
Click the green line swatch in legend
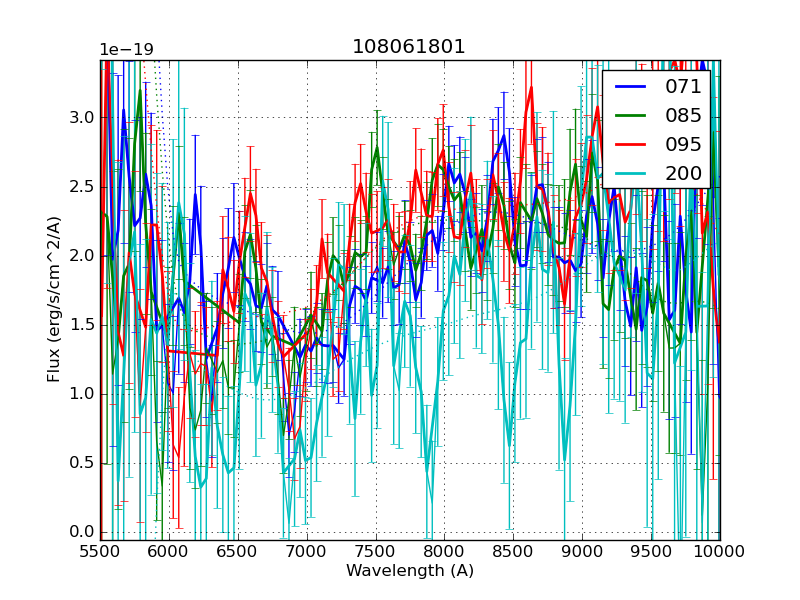(631, 116)
